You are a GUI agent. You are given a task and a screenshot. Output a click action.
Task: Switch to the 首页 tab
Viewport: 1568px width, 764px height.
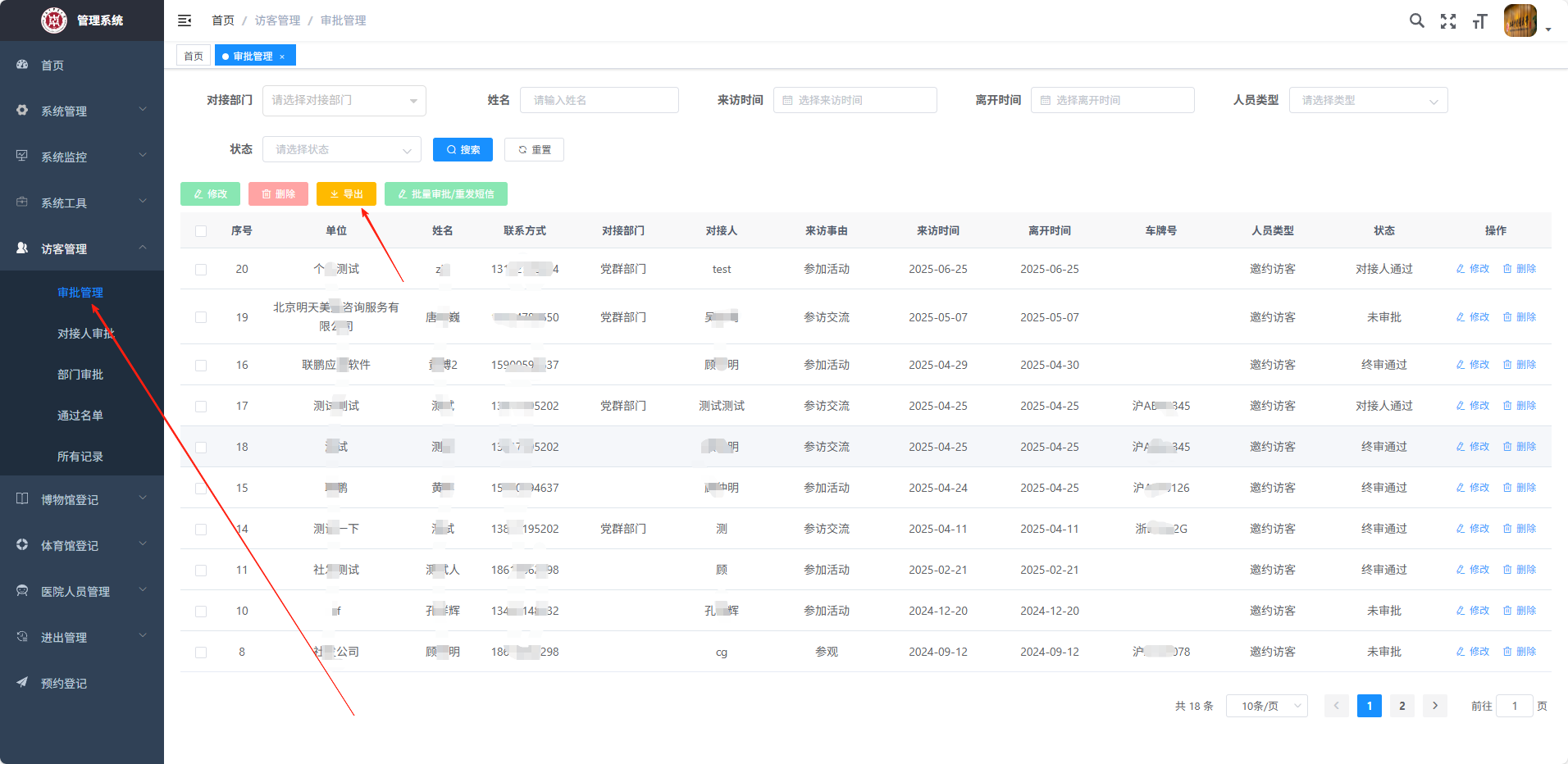tap(194, 57)
